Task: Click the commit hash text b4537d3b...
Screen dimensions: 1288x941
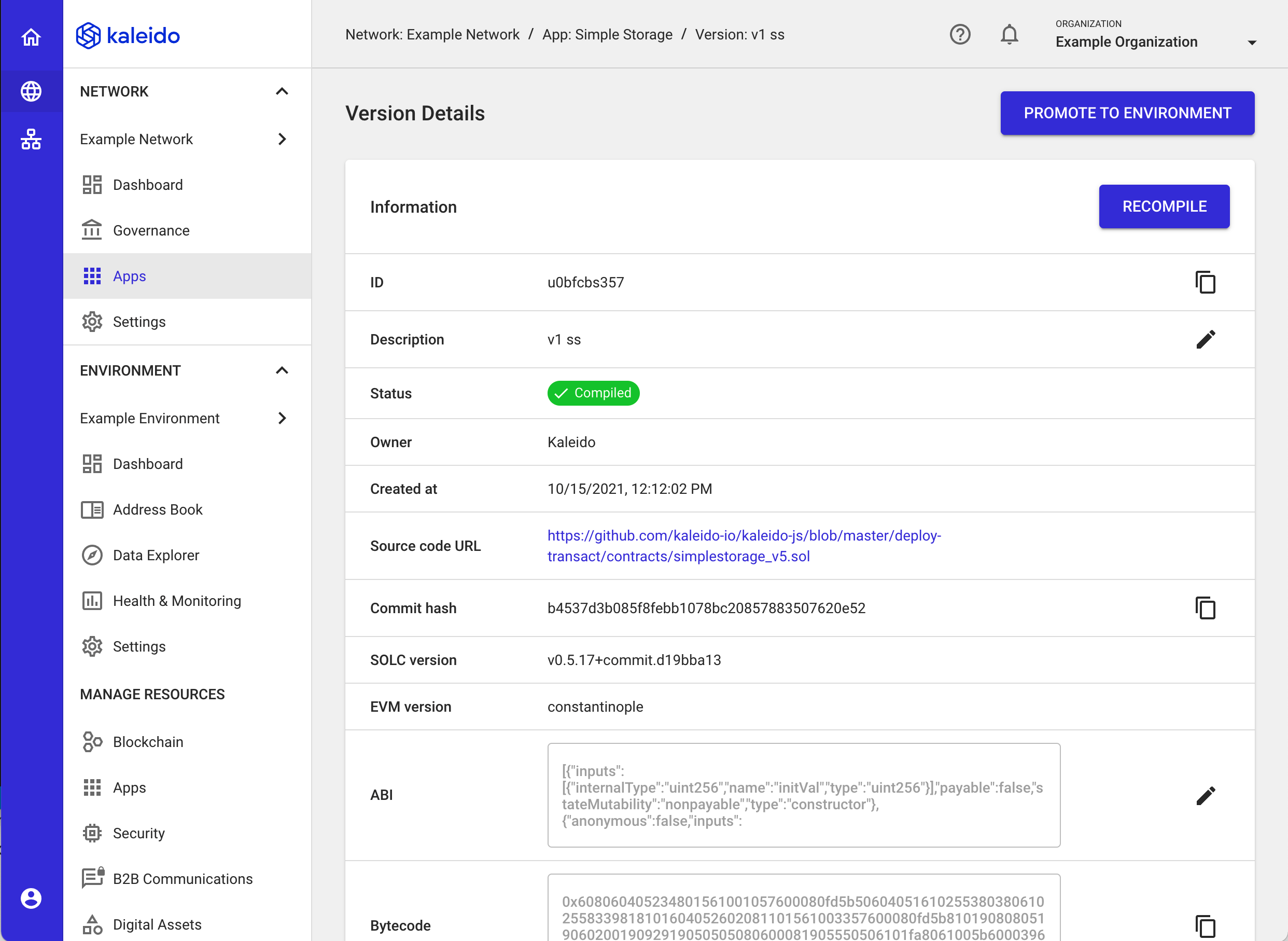Action: [x=706, y=608]
